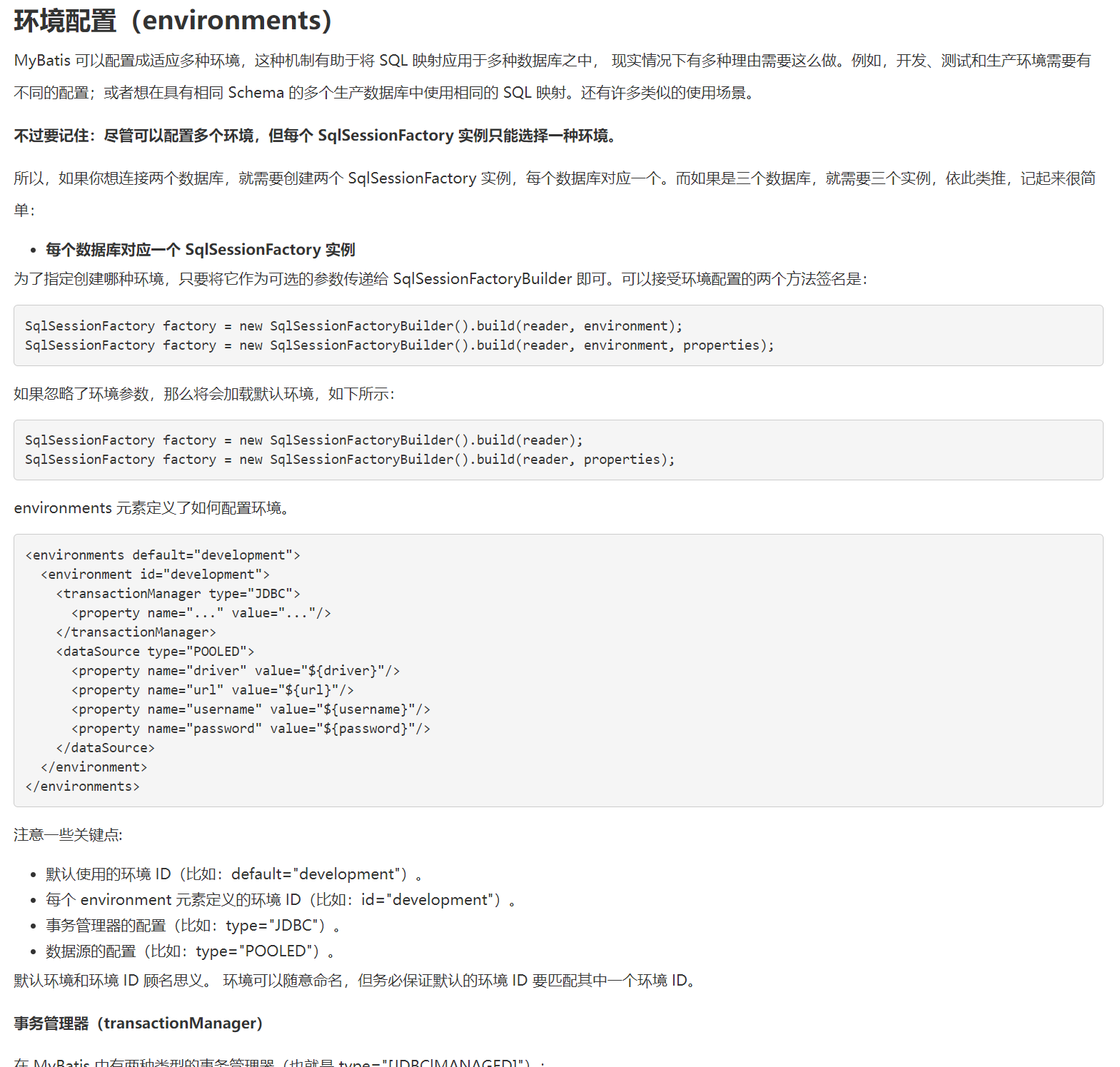Click the property line for driver
Viewport: 1120px width, 1067px height.
(x=235, y=671)
